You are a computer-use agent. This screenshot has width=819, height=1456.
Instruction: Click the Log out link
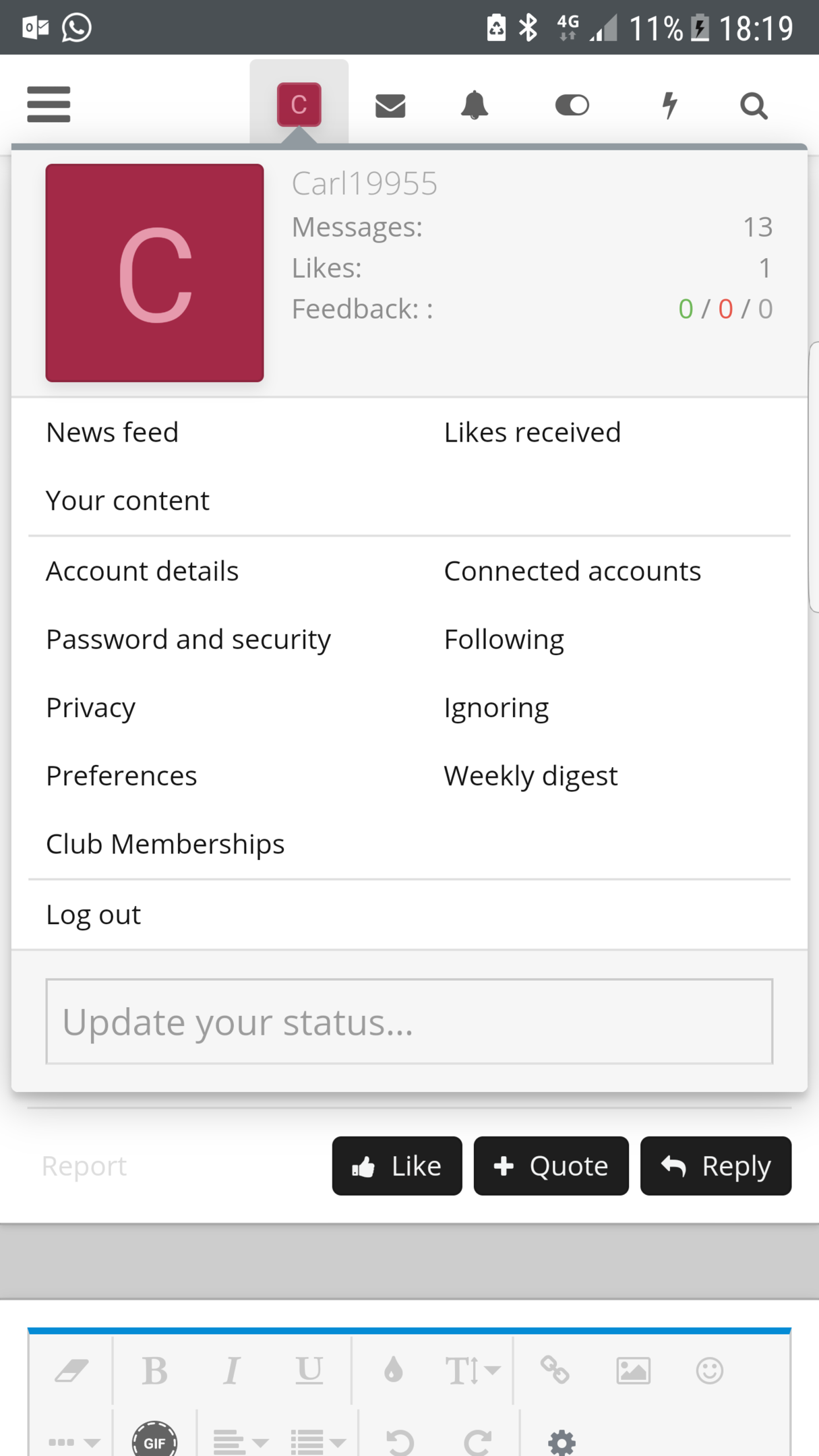(93, 915)
